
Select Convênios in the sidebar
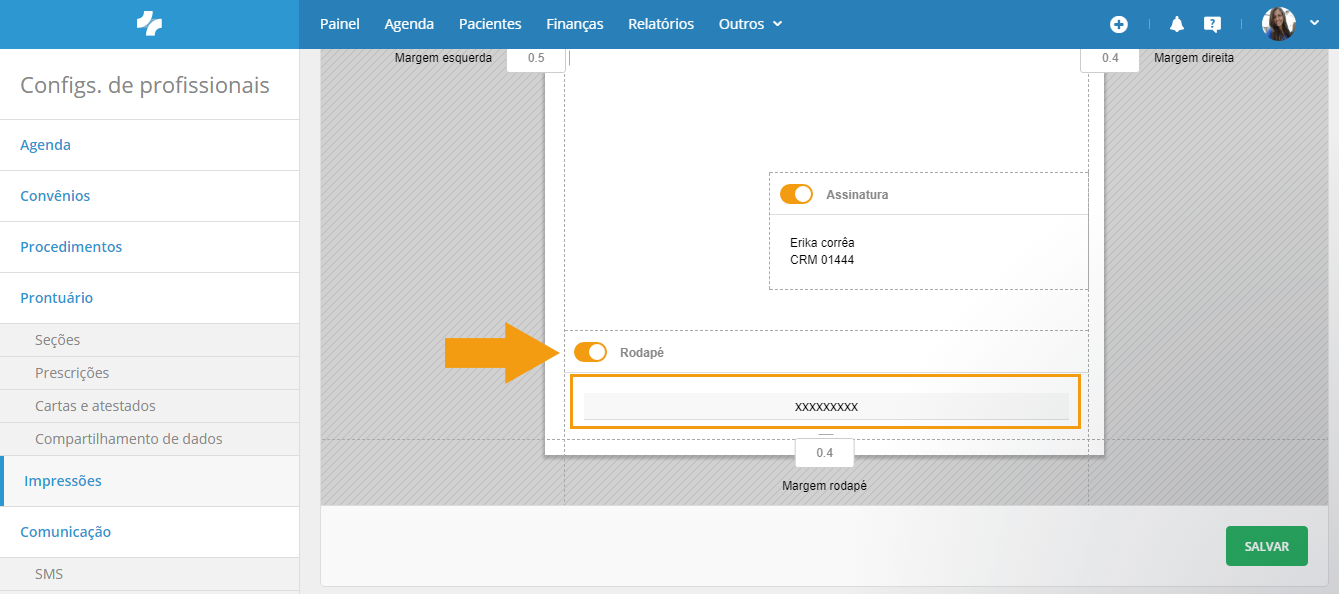(149, 196)
